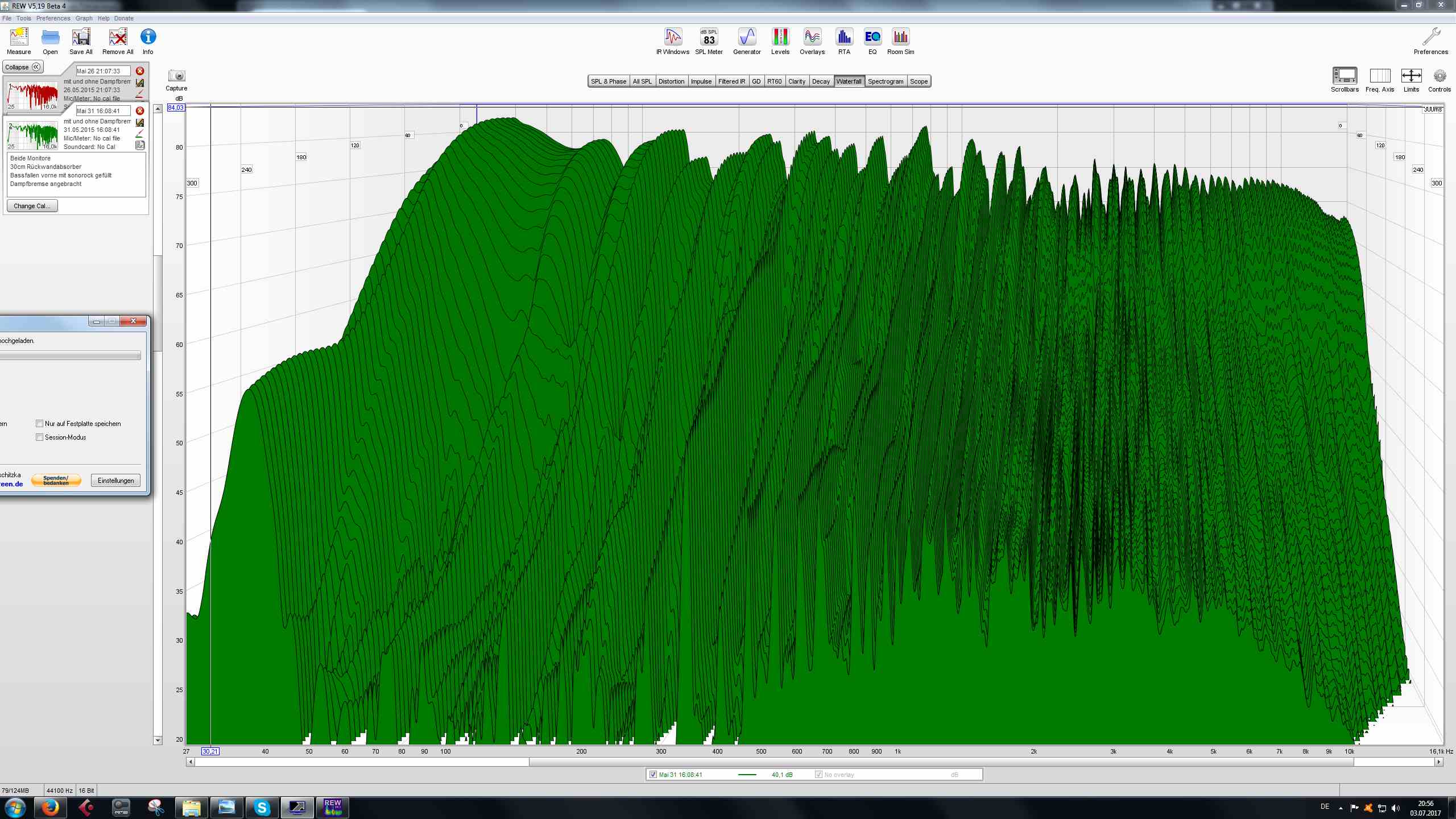Toggle graph Scrollbars icon
Viewport: 1456px width, 819px height.
[1345, 76]
